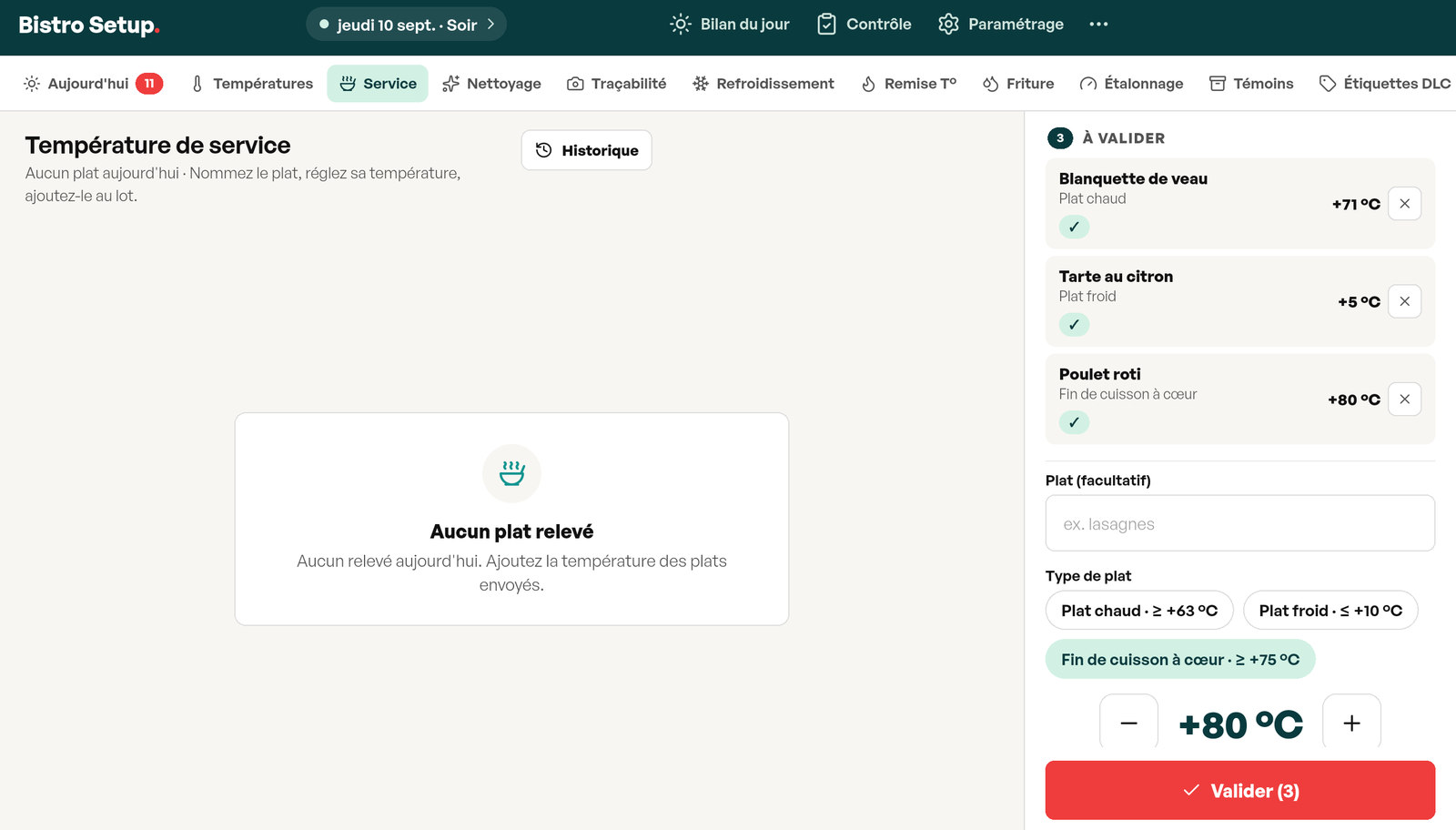Open the Remise T° tab
The height and width of the screenshot is (830, 1456).
point(908,84)
